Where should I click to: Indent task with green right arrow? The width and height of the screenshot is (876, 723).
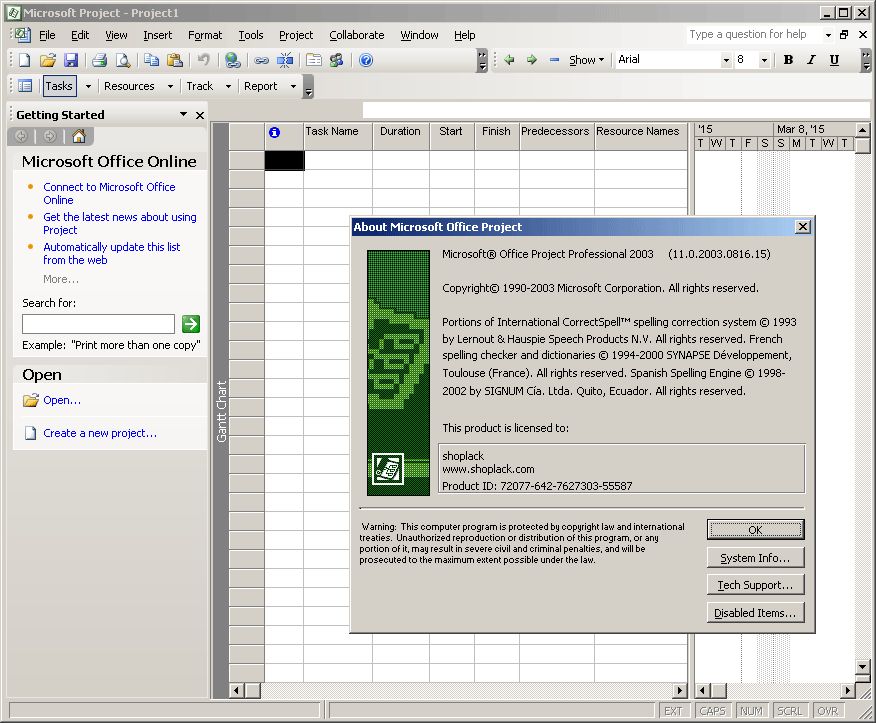(x=532, y=59)
